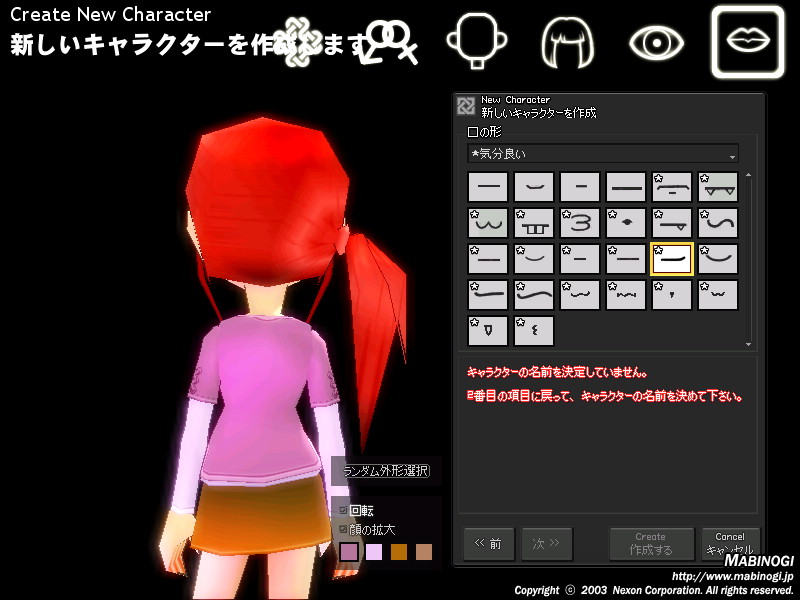Select the epsilon-shaped mouth
Image resolution: width=800 pixels, height=600 pixels.
point(534,331)
